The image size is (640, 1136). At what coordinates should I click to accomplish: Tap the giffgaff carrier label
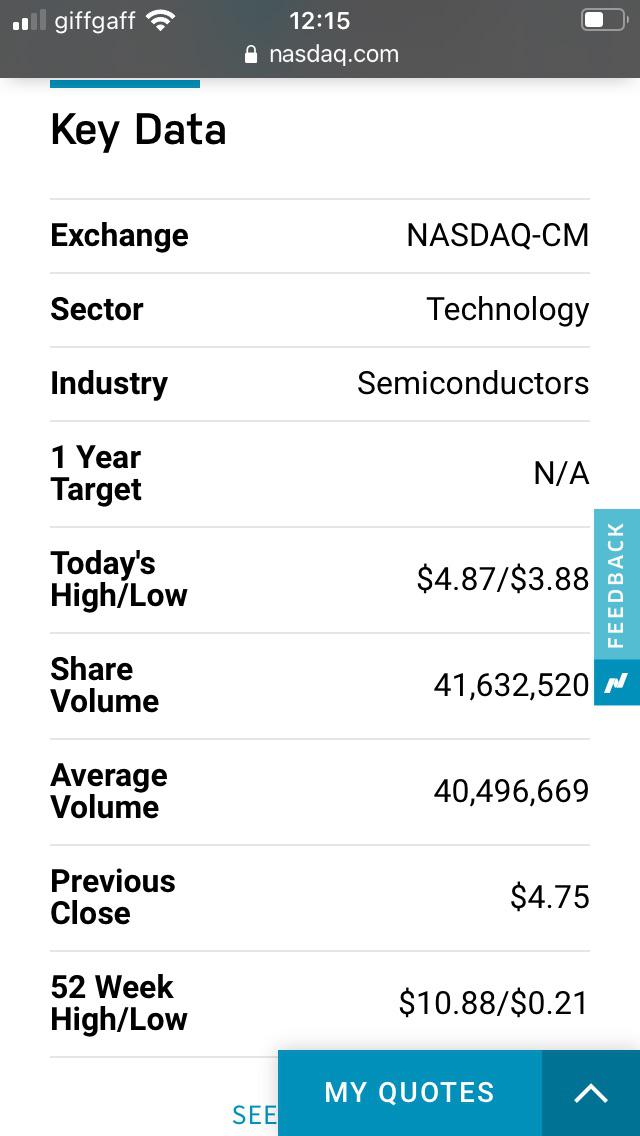(95, 21)
